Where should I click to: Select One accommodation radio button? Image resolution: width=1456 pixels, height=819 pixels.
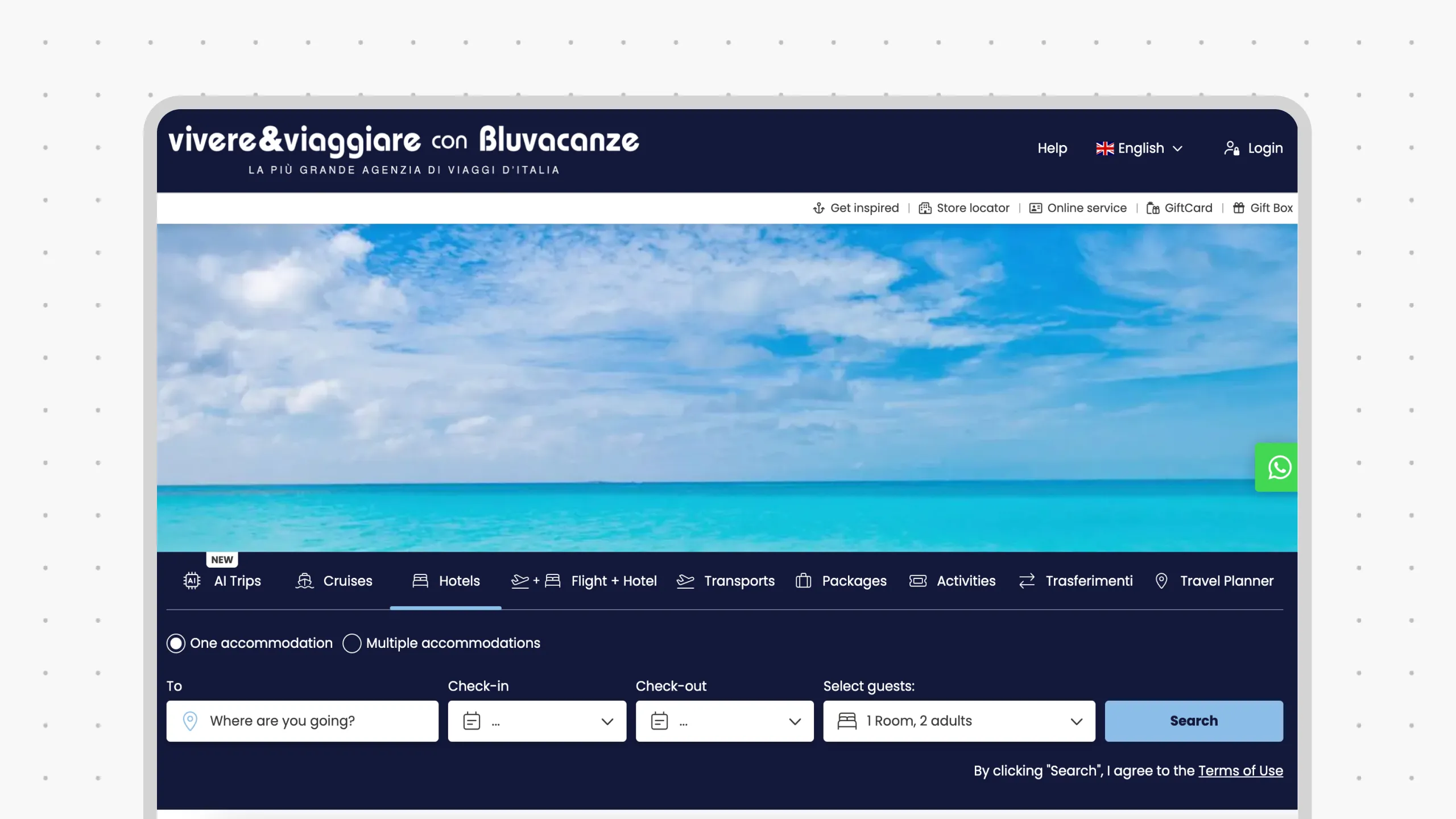tap(176, 643)
